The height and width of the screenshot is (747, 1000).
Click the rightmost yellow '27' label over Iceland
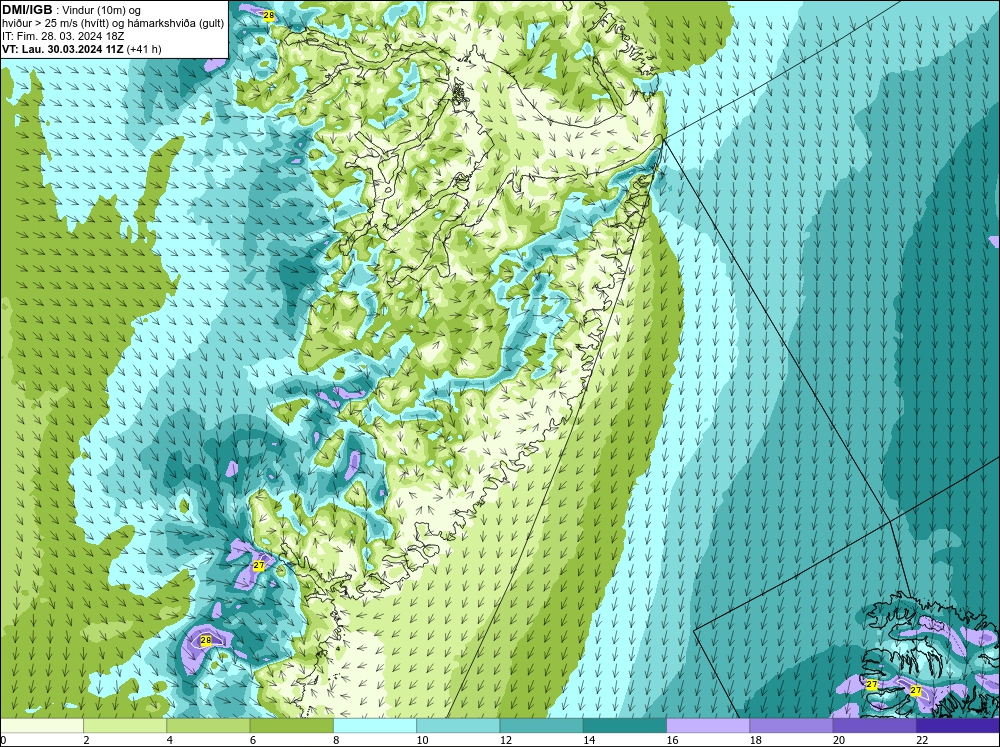pyautogui.click(x=916, y=690)
